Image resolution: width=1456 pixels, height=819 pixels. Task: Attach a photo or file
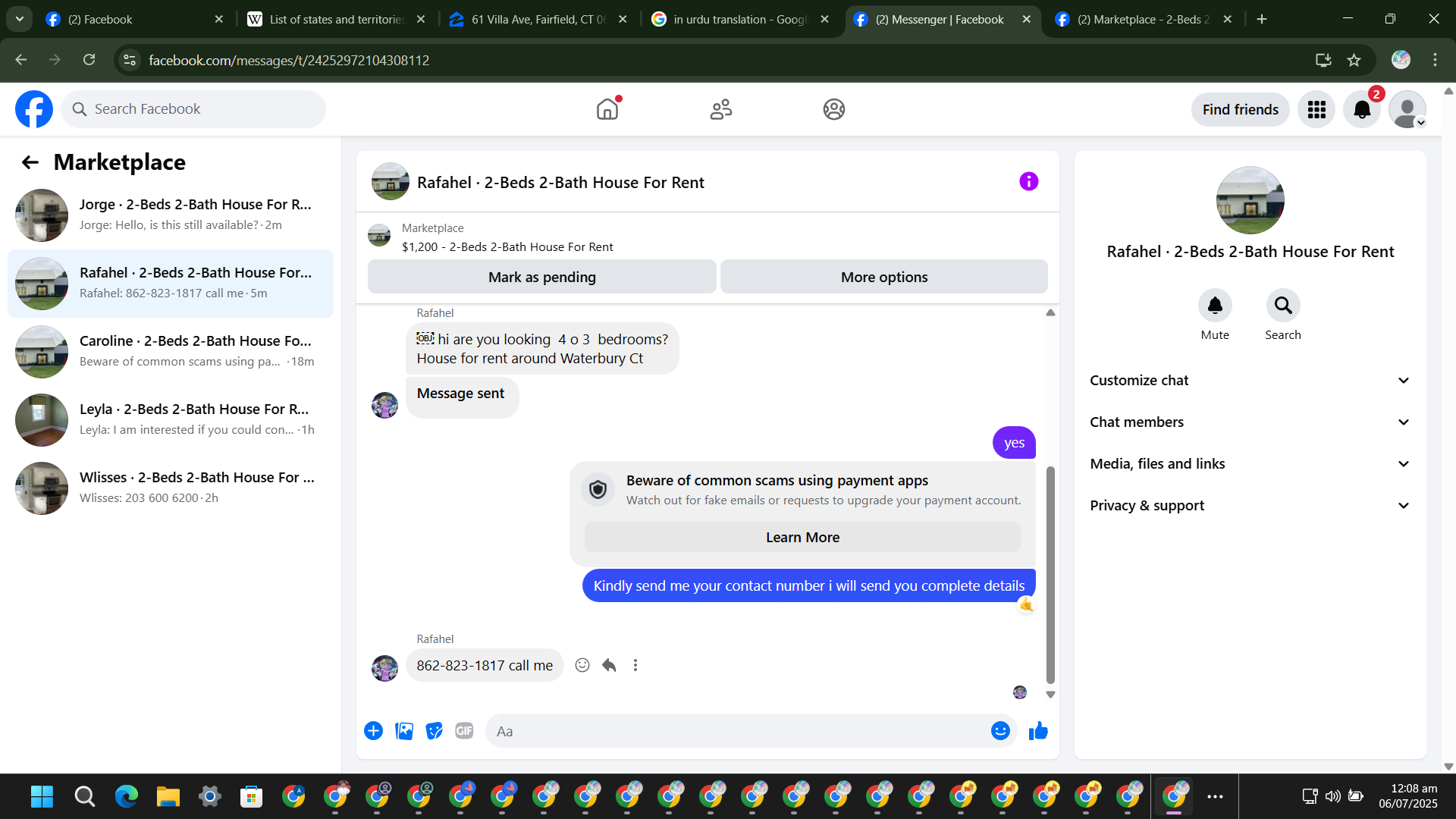404,731
